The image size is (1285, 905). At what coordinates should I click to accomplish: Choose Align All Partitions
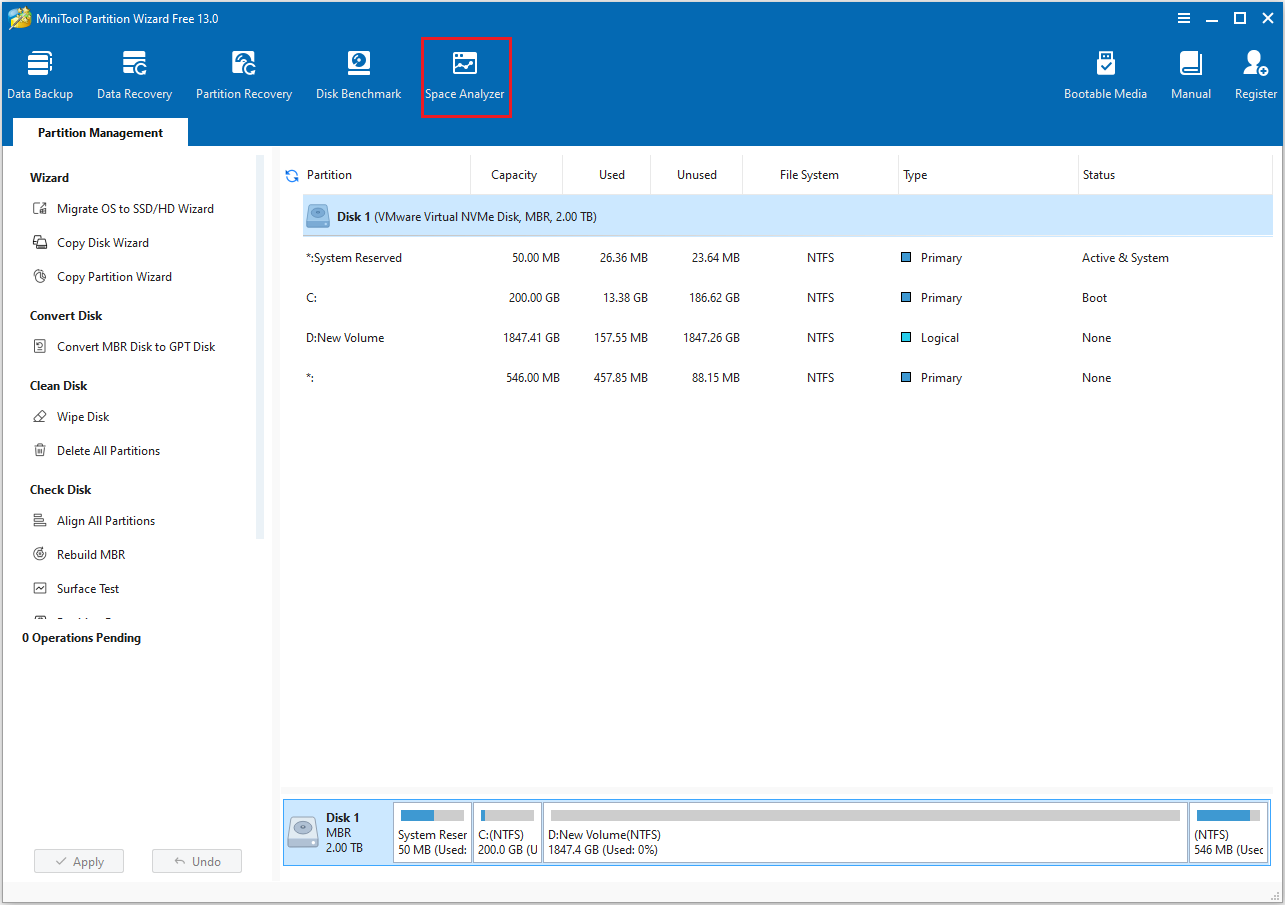click(x=106, y=521)
